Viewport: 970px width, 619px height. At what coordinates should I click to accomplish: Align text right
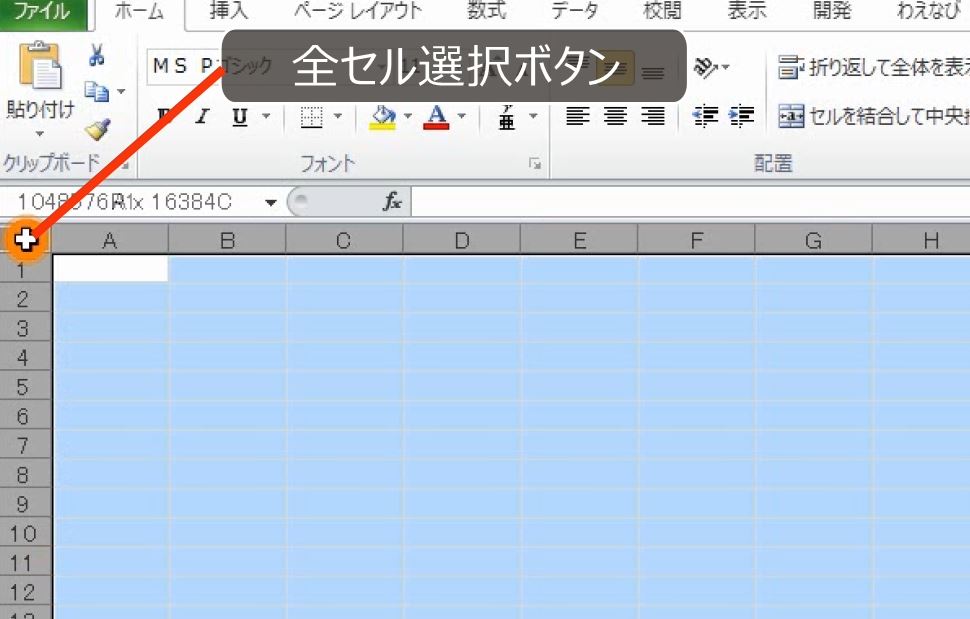coord(653,116)
